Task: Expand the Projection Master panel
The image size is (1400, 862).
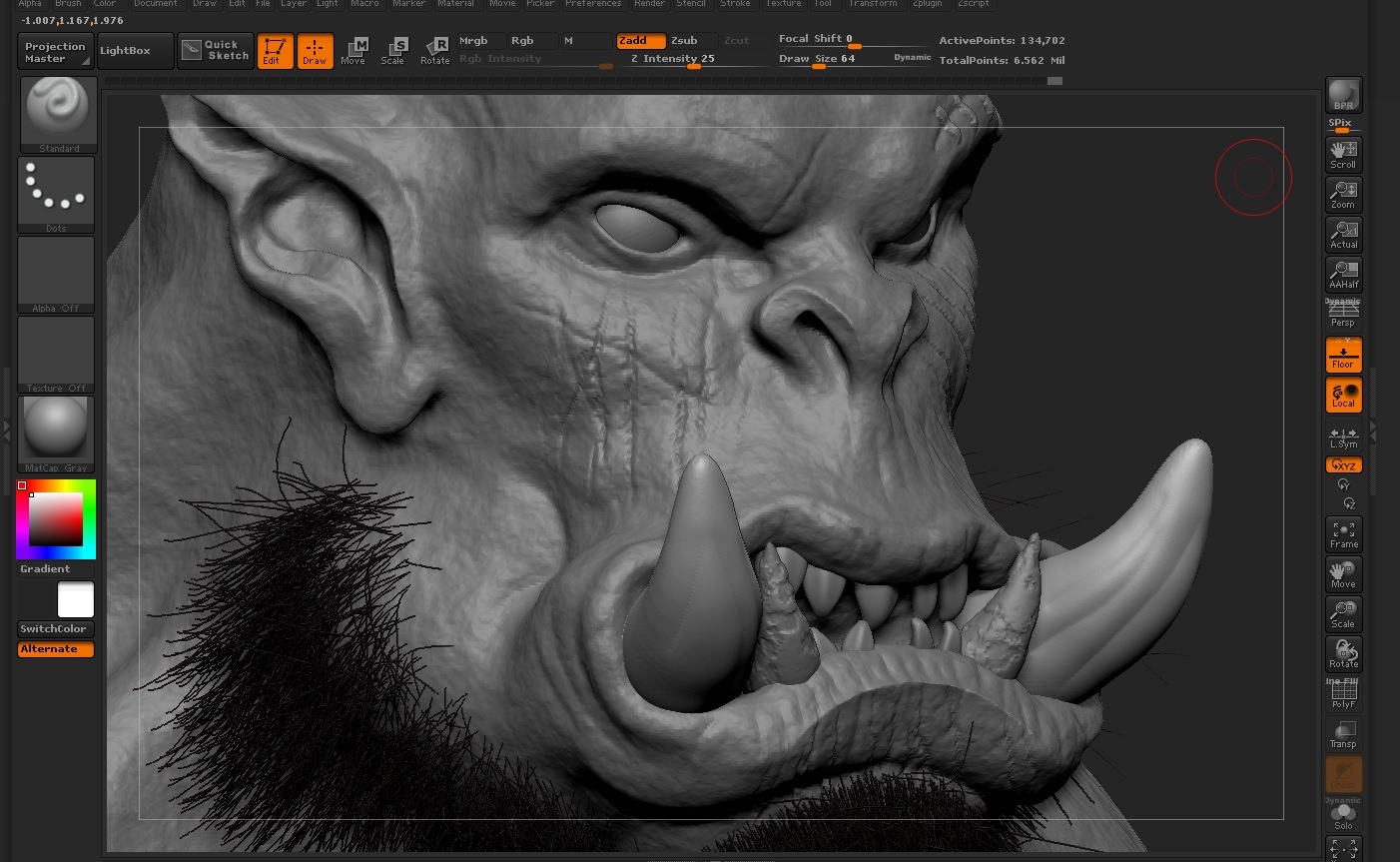Action: [x=55, y=52]
